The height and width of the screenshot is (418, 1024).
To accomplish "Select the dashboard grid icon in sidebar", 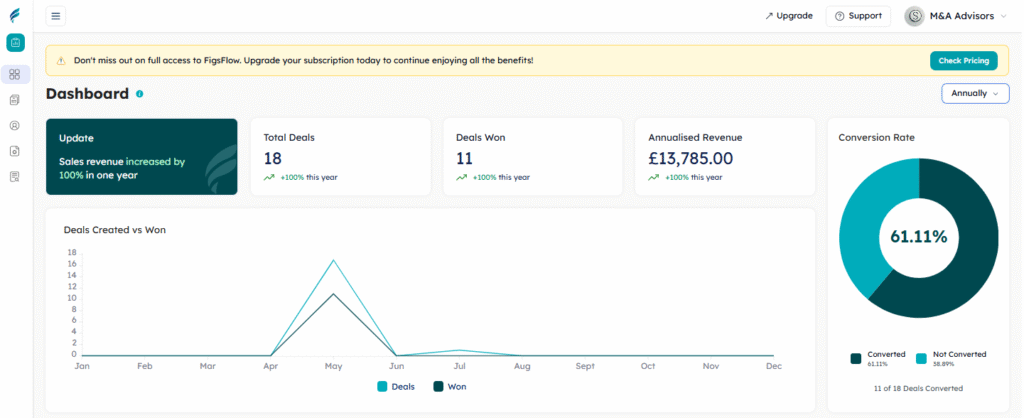I will point(15,74).
